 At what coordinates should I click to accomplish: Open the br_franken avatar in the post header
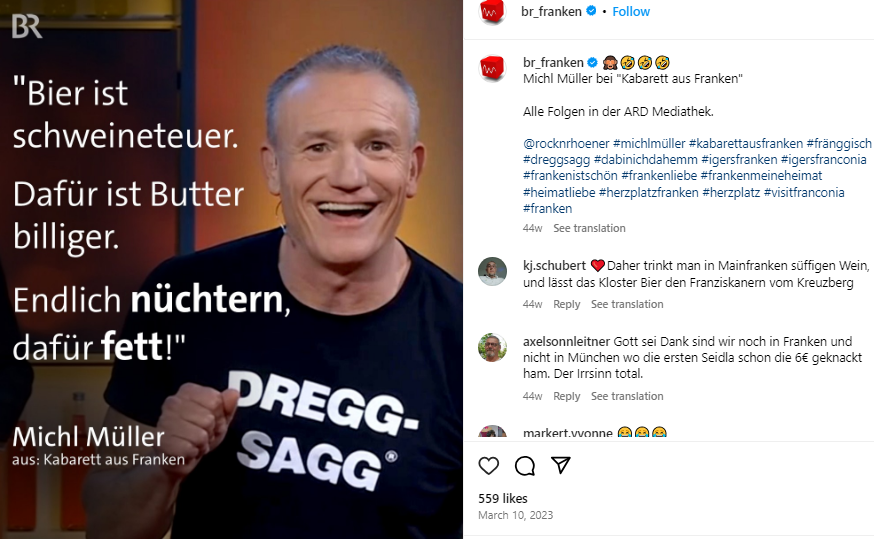[492, 12]
